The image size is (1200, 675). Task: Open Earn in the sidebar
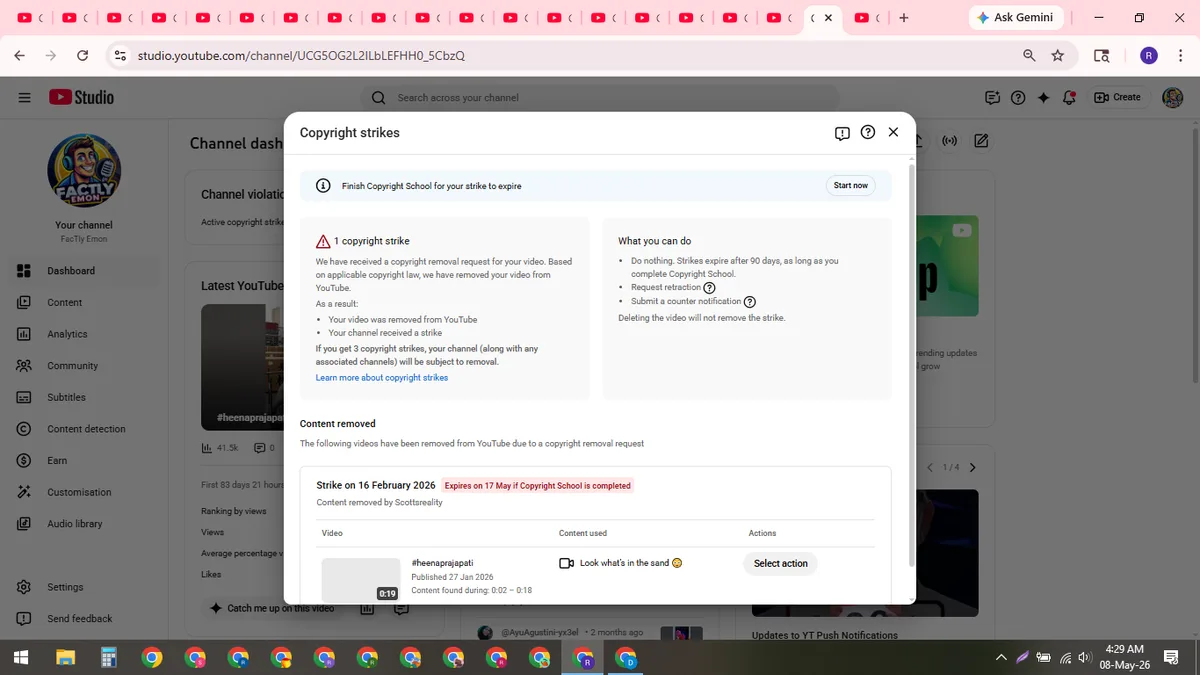(x=85, y=461)
